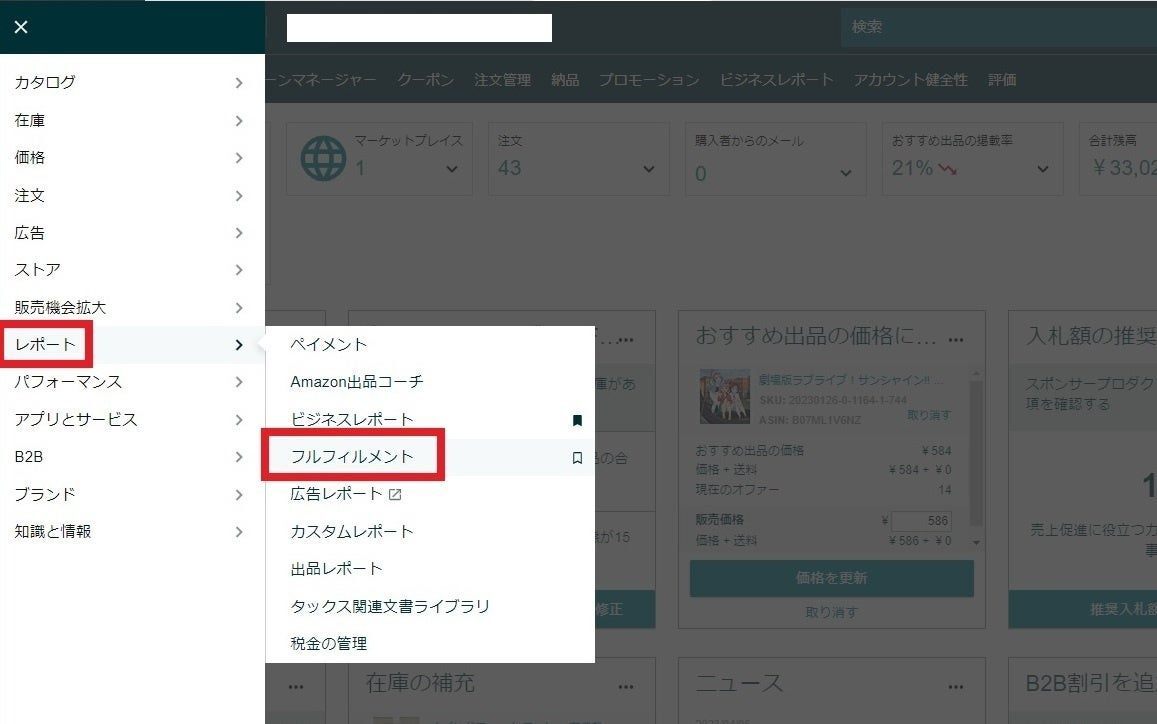The height and width of the screenshot is (724, 1157).
Task: Expand the おすすめ出品の掲載率 card dropdown
Action: tap(1043, 169)
